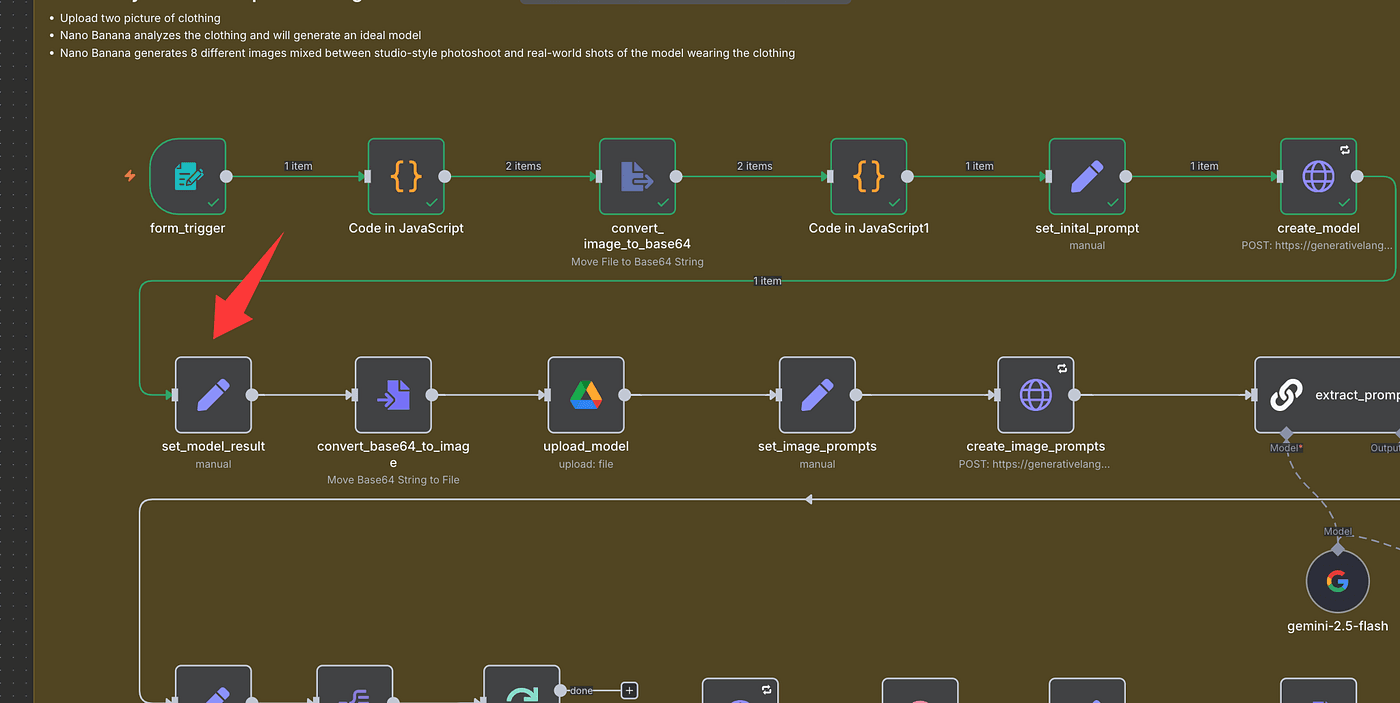1400x703 pixels.
Task: Select the first Code in JavaScript node
Action: (406, 177)
